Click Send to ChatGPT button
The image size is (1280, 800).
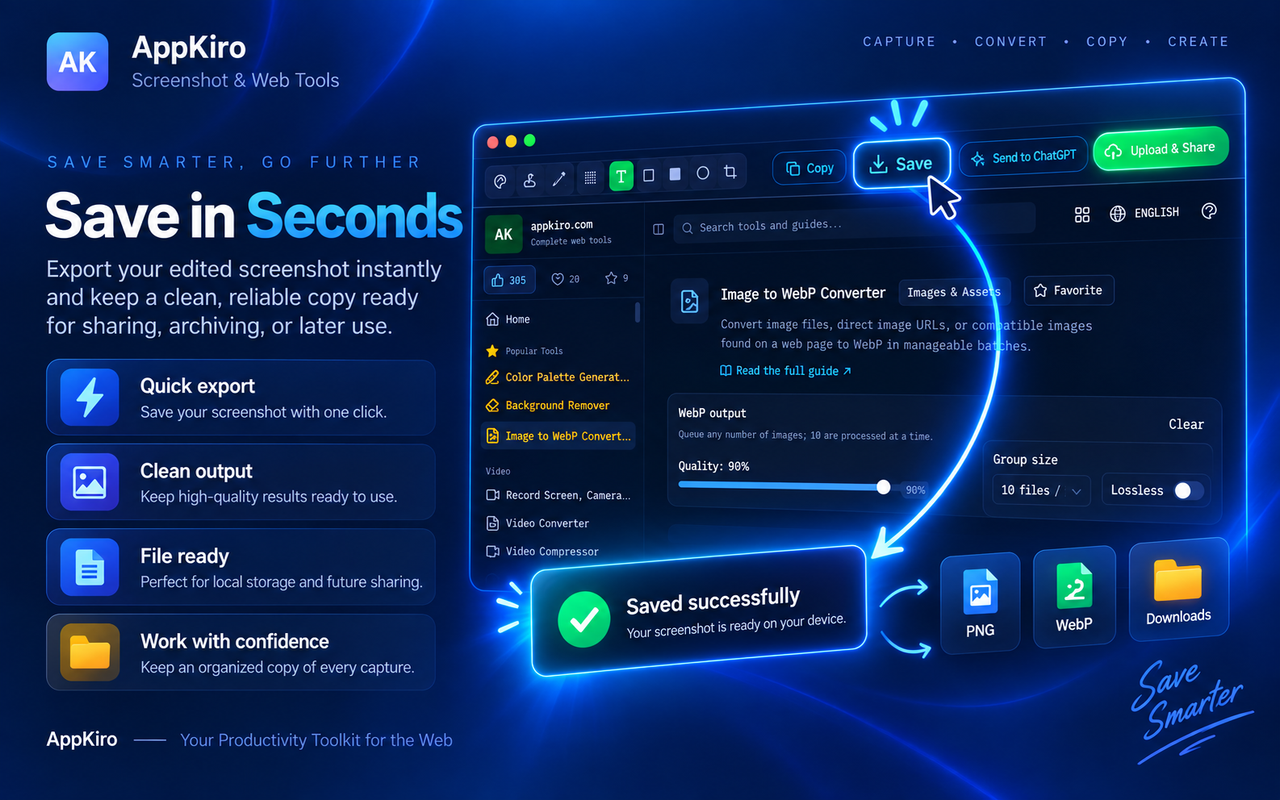click(1023, 157)
